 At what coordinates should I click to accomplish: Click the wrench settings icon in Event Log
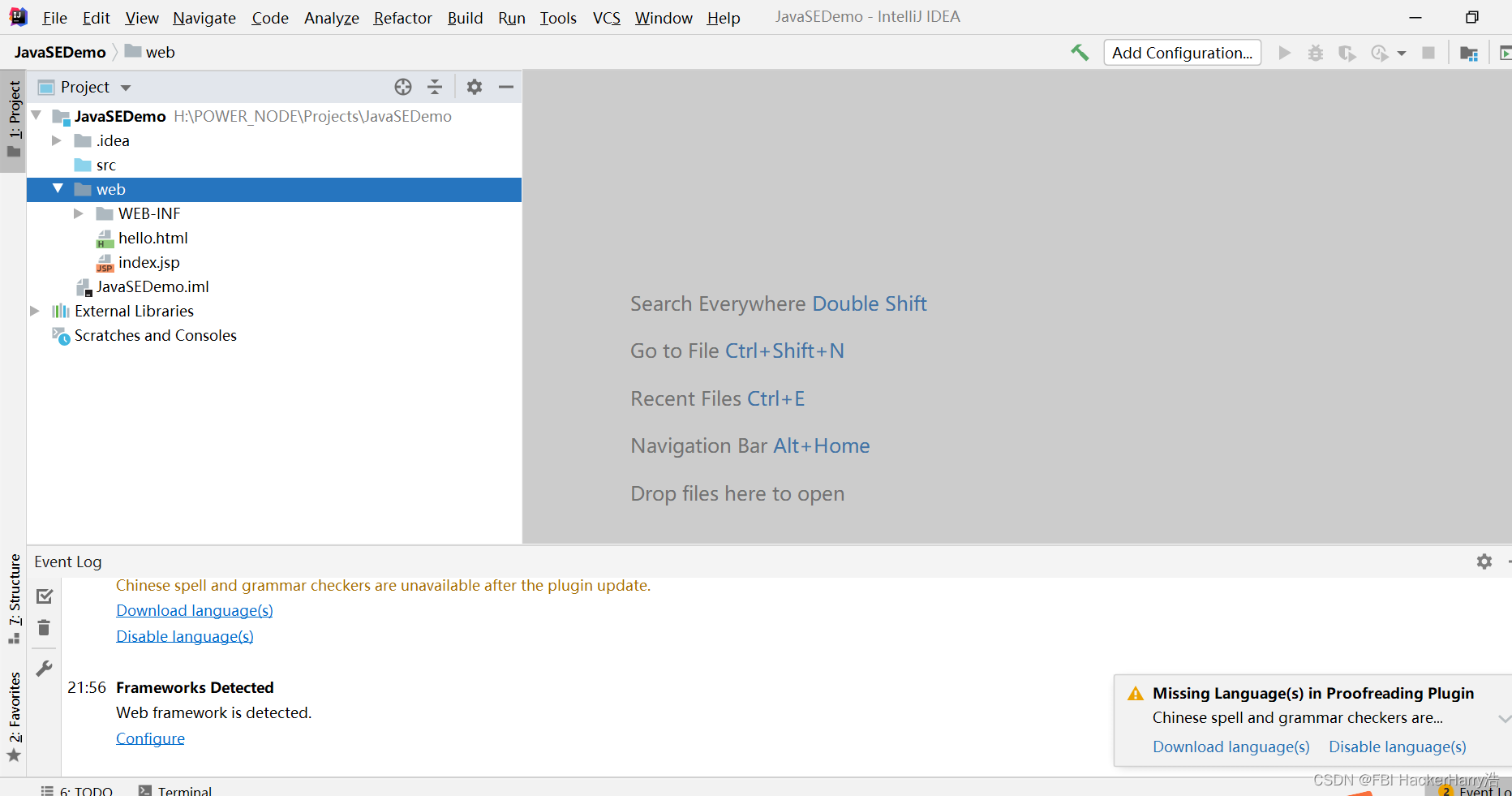pyautogui.click(x=45, y=669)
